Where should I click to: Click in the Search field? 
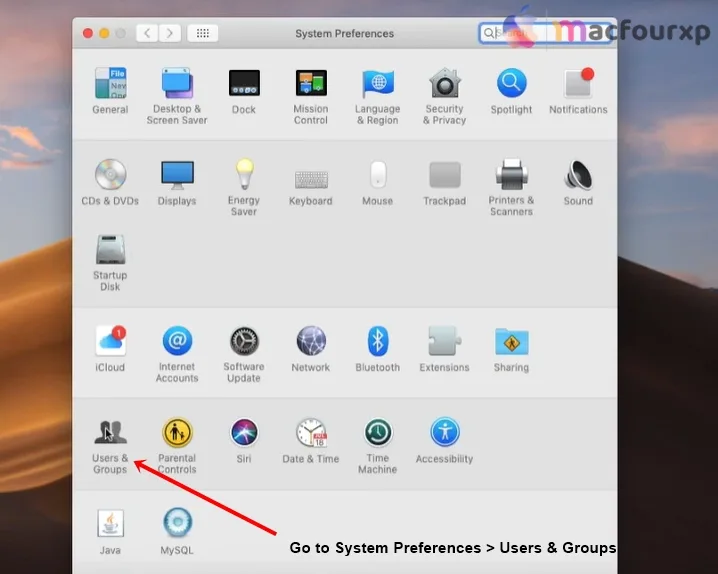(x=545, y=33)
